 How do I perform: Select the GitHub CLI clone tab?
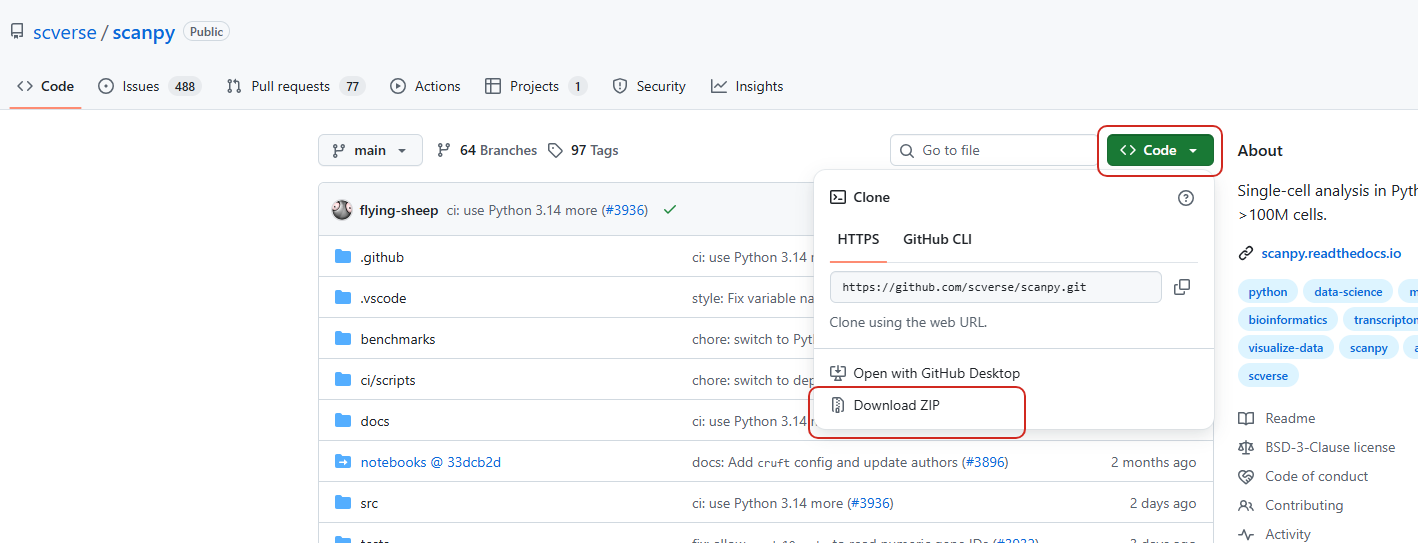coord(937,239)
